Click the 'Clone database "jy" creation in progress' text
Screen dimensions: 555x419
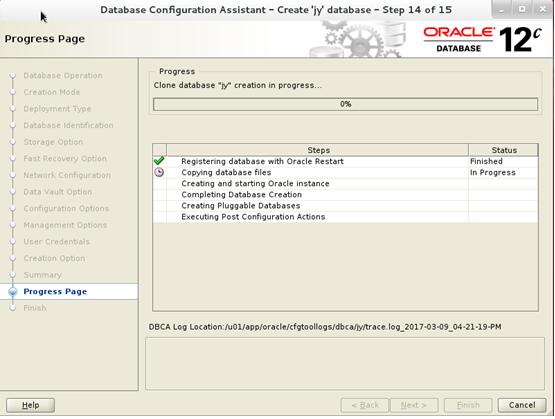coord(238,86)
